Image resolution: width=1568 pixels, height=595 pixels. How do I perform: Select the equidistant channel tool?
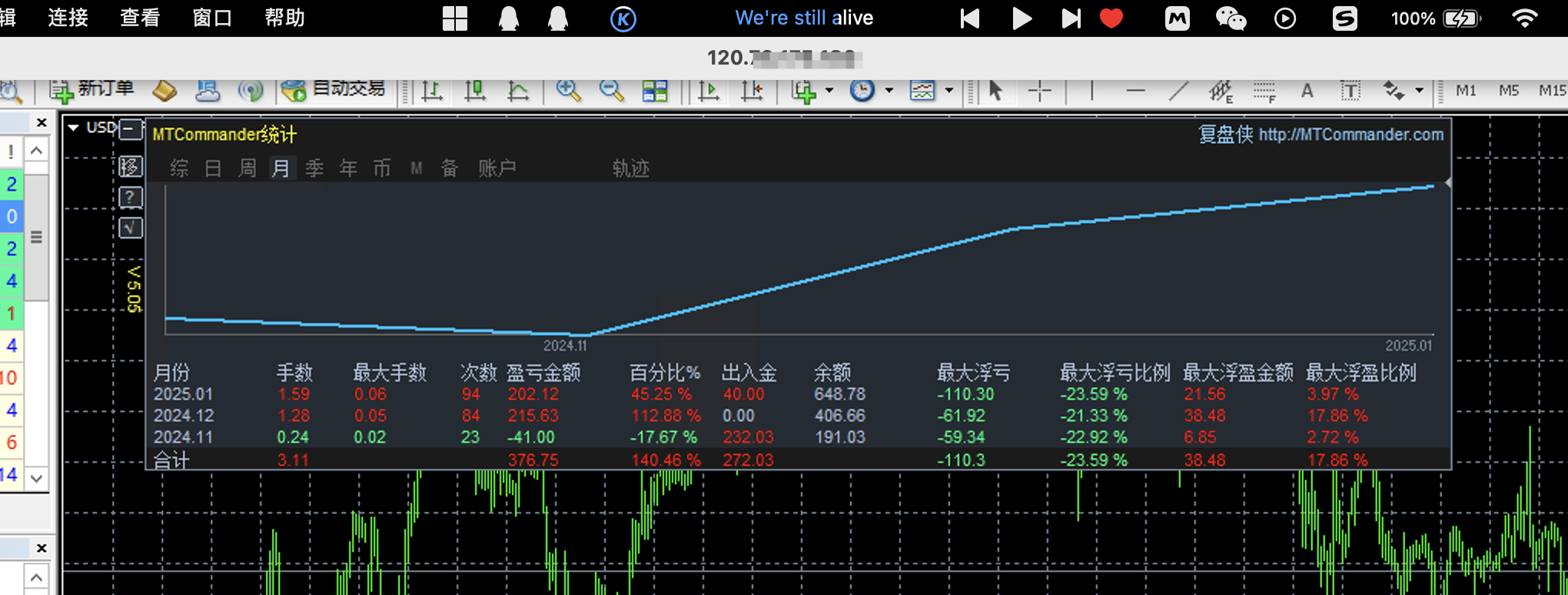pos(1221,91)
